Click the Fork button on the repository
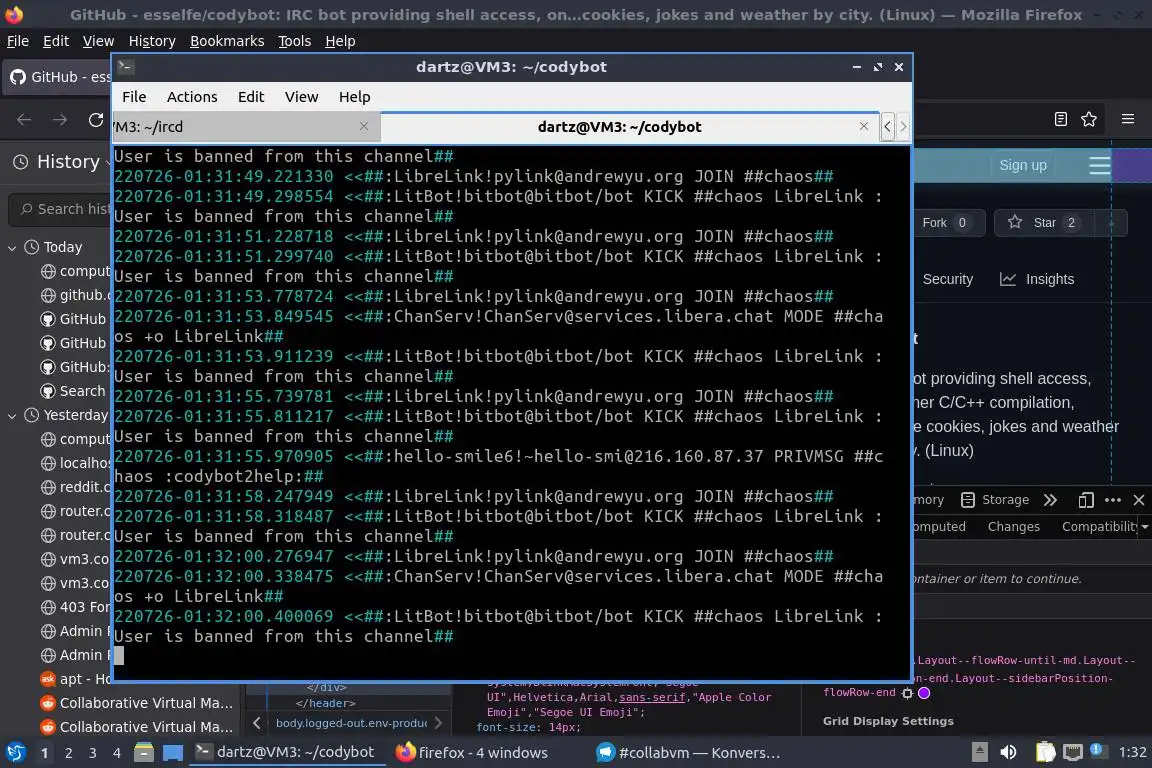Image resolution: width=1152 pixels, height=768 pixels. 947,223
